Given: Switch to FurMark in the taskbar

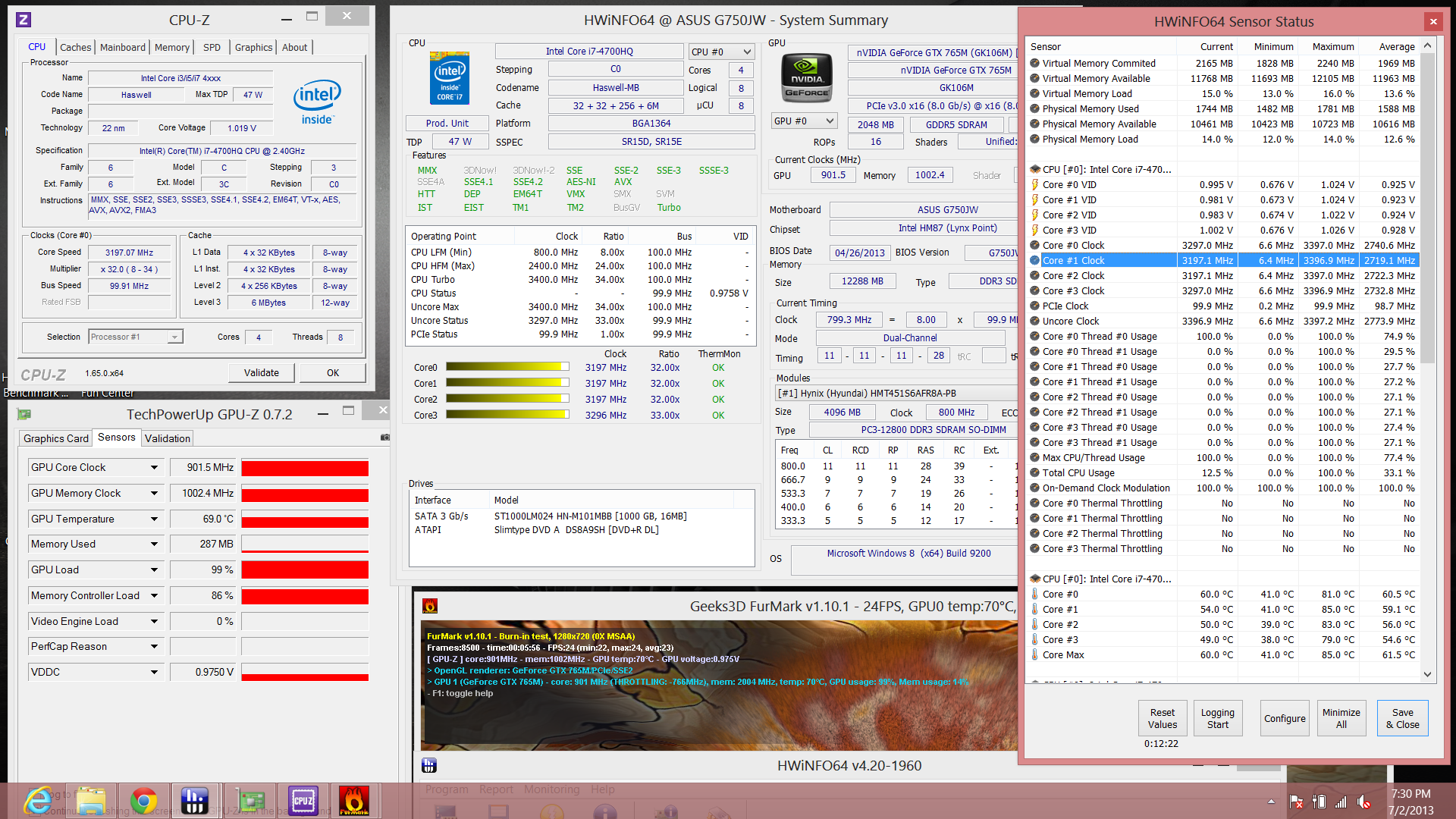Looking at the screenshot, I should (353, 801).
